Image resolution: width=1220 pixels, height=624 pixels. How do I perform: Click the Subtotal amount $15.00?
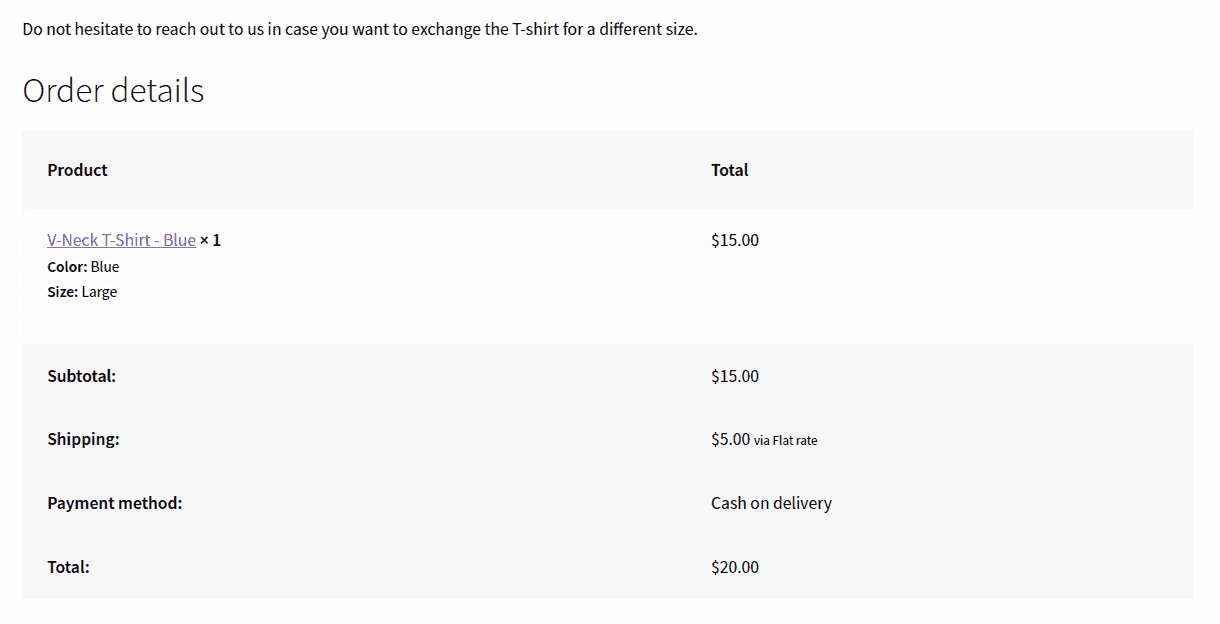click(735, 376)
